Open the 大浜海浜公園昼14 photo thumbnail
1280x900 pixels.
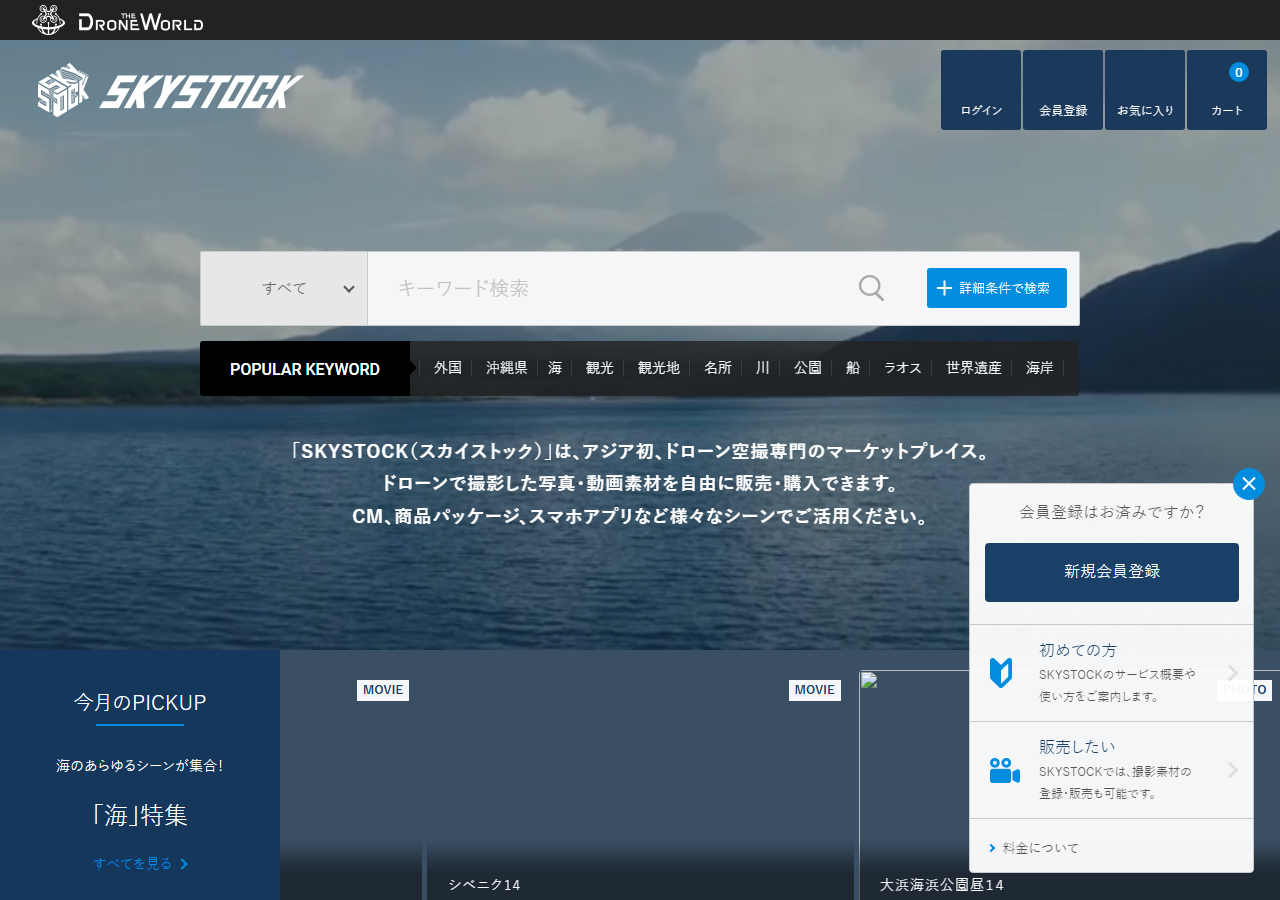click(1070, 785)
